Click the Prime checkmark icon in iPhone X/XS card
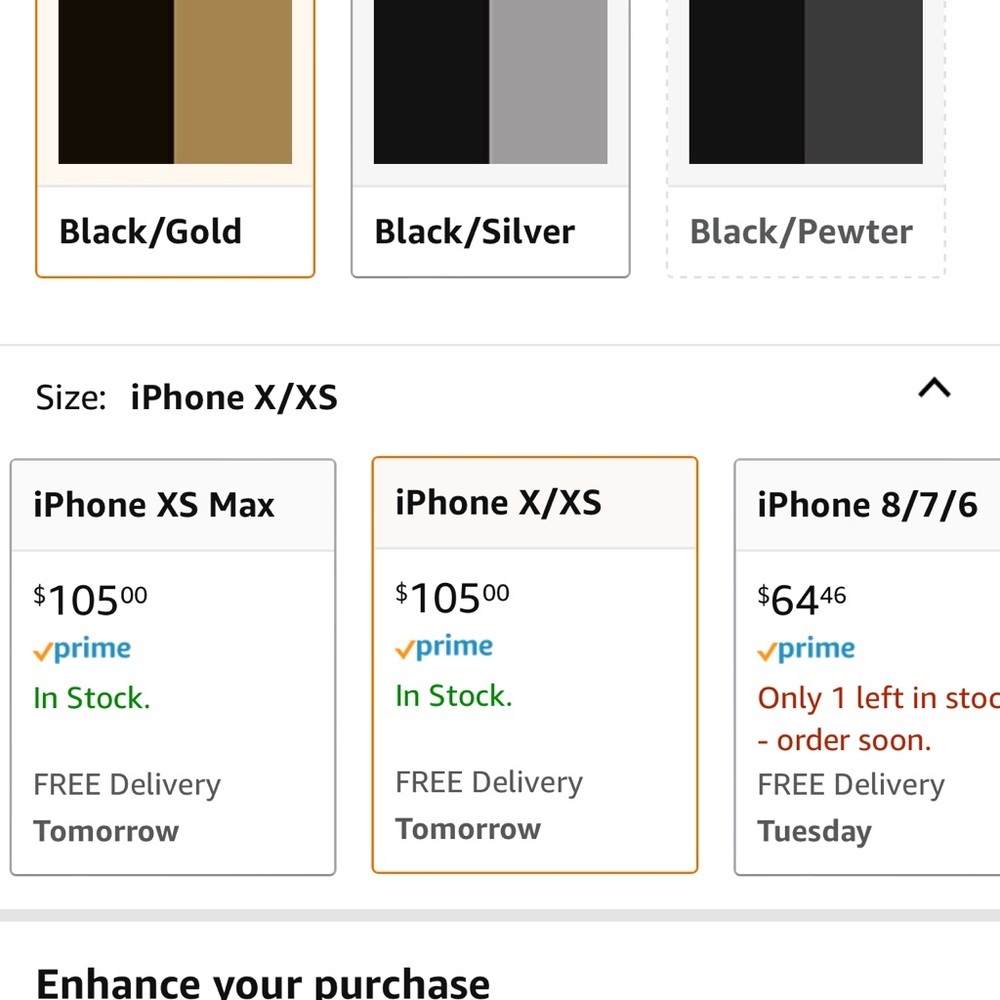The height and width of the screenshot is (1000, 1000). [404, 646]
